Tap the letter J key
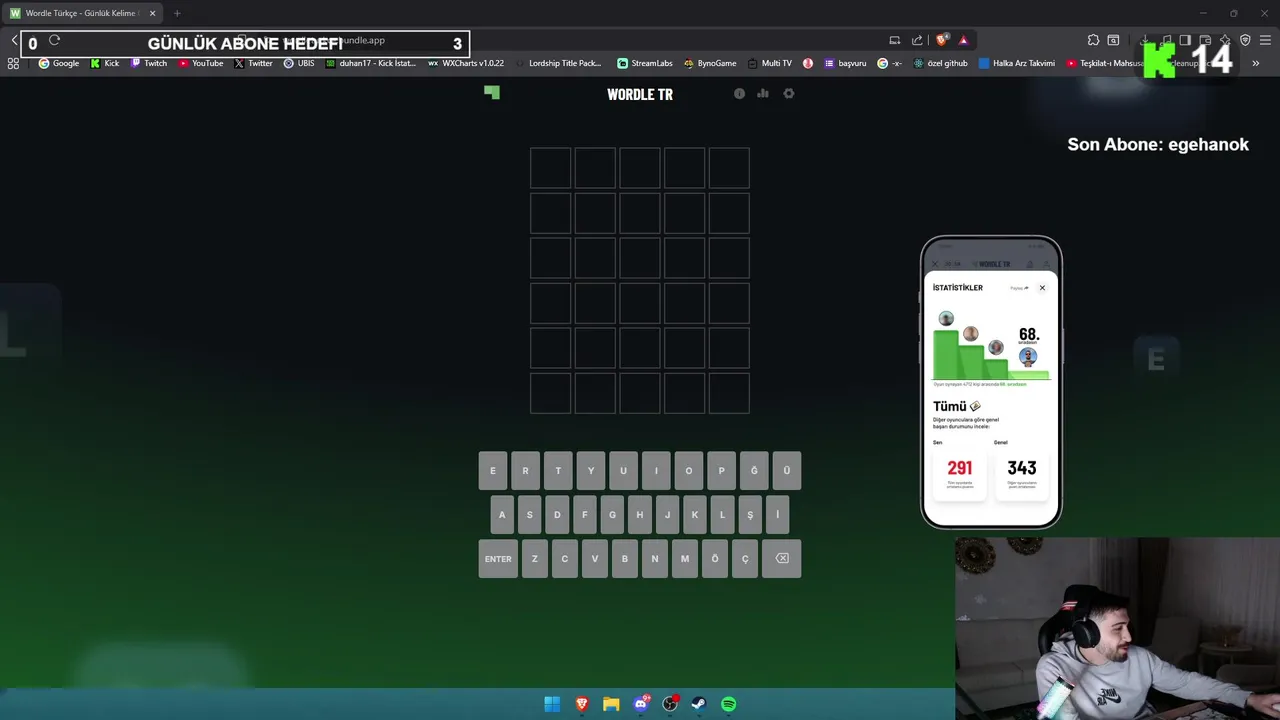The width and height of the screenshot is (1280, 720). click(667, 515)
